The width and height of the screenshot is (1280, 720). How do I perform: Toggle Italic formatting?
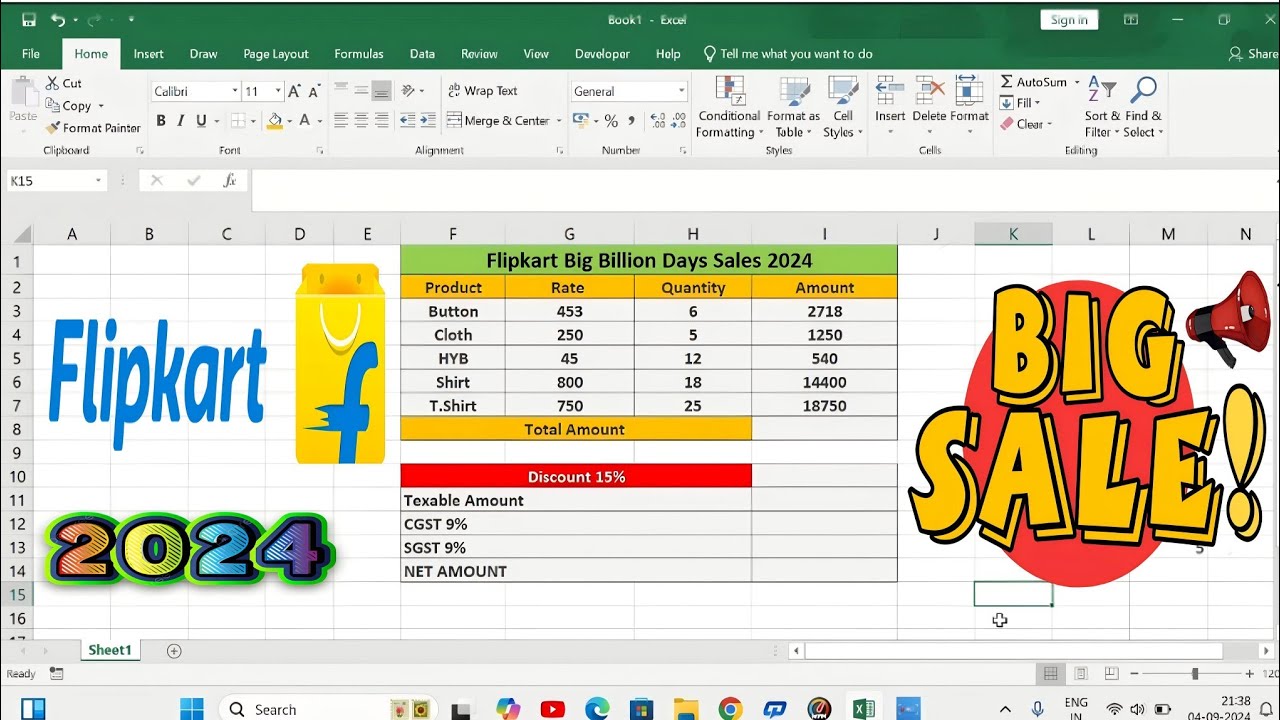coord(181,121)
